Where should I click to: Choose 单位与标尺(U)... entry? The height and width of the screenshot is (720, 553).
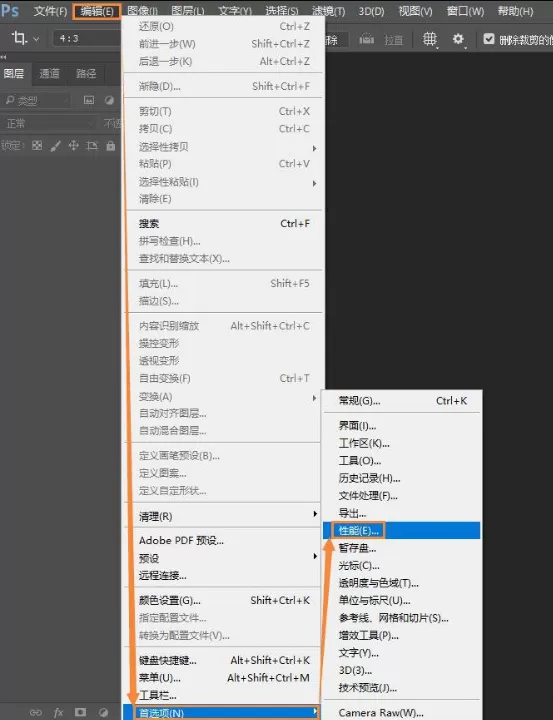click(401, 600)
